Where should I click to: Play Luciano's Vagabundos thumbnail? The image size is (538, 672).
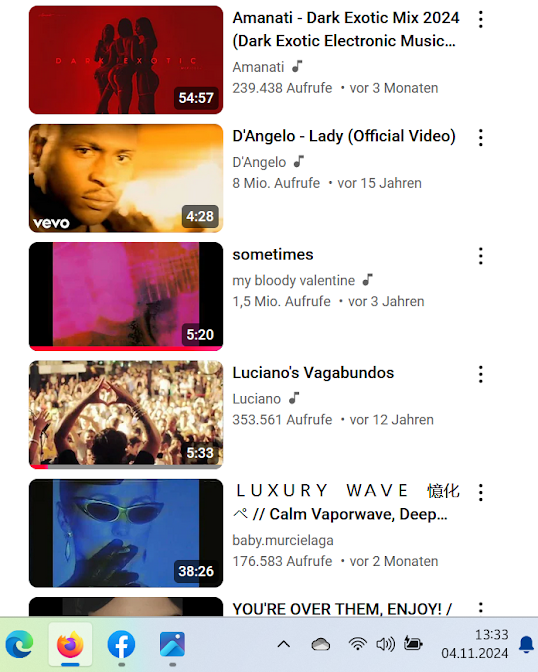point(126,415)
